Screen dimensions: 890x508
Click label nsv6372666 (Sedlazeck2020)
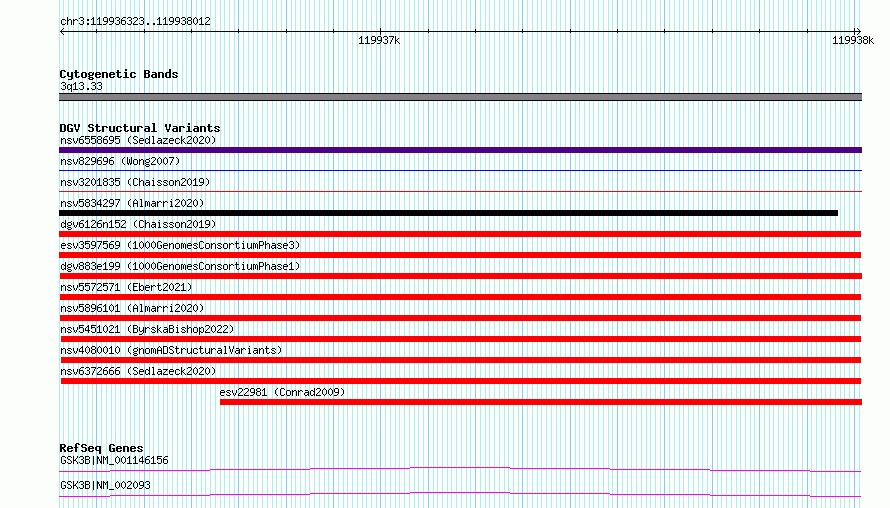(x=138, y=371)
